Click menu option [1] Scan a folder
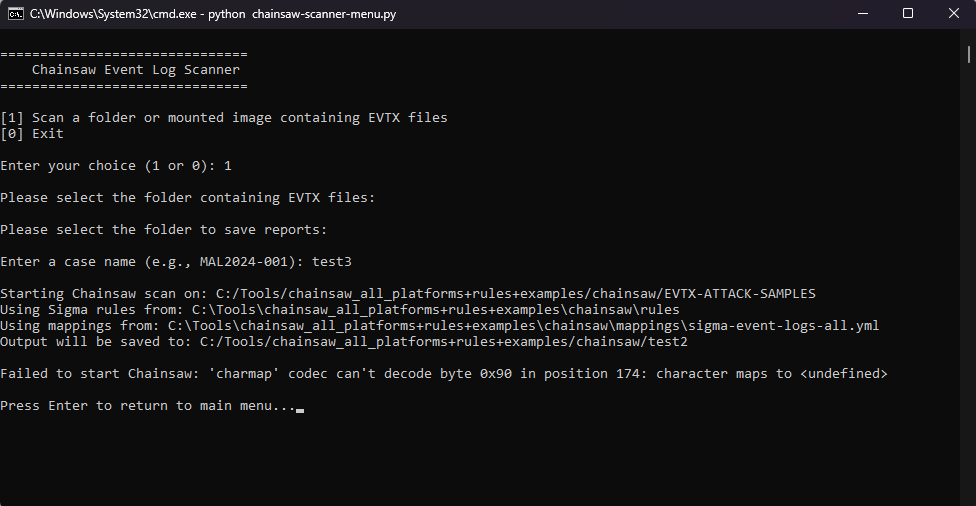 point(224,118)
